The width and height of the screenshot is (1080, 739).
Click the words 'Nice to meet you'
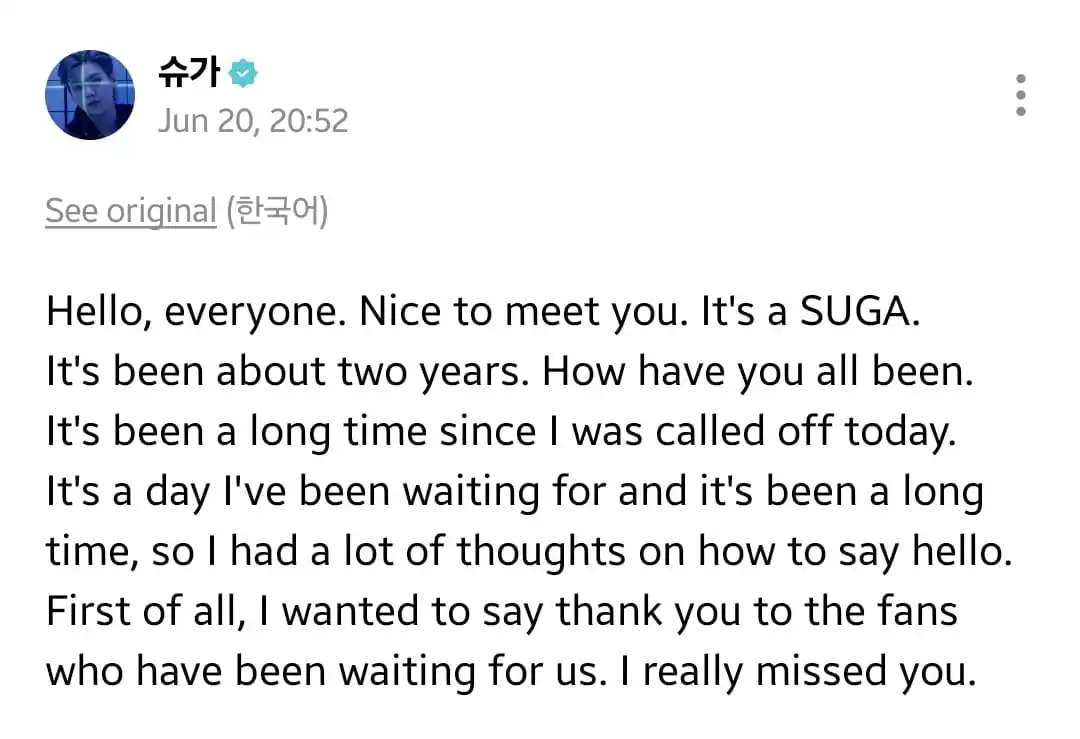coord(523,312)
